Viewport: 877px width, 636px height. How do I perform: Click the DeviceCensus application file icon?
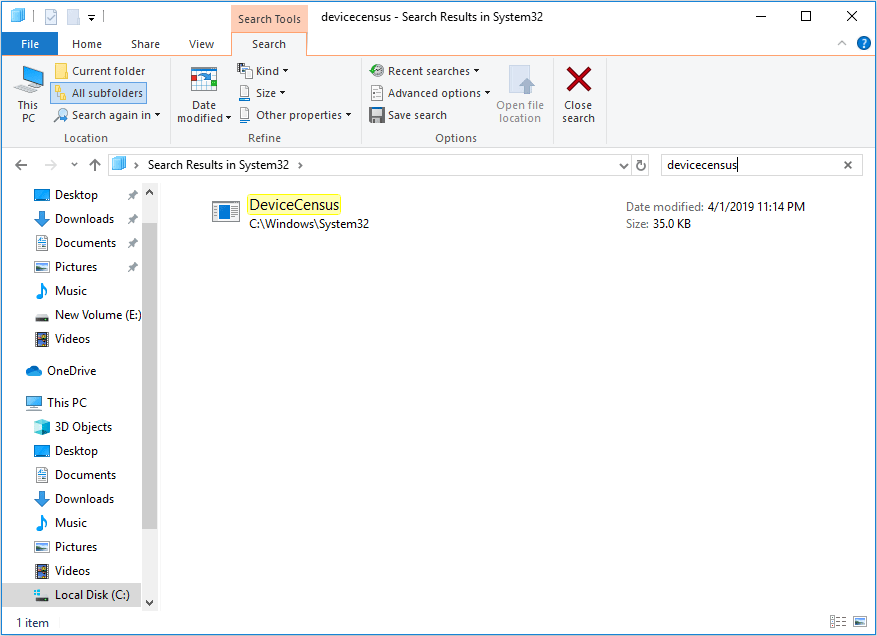[x=225, y=212]
